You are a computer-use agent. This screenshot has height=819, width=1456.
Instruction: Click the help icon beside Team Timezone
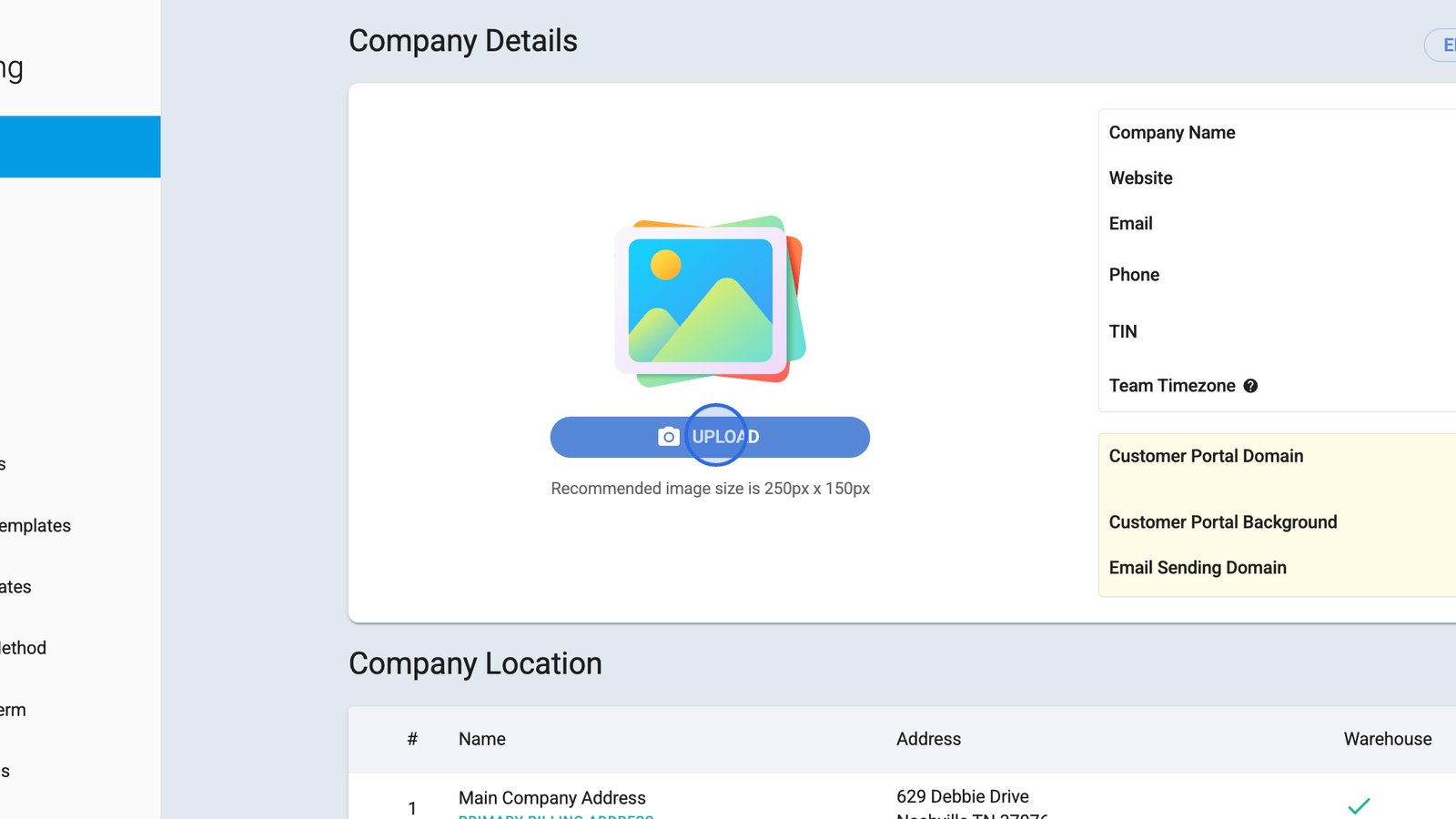[x=1250, y=386]
